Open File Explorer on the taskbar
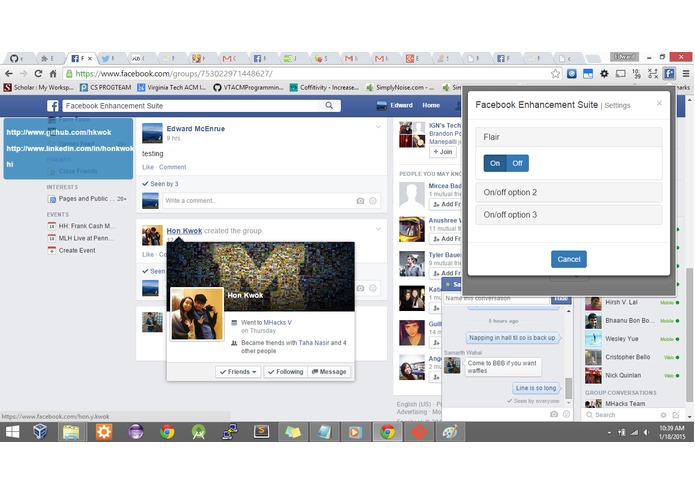This screenshot has height=494, width=695. coord(71,432)
